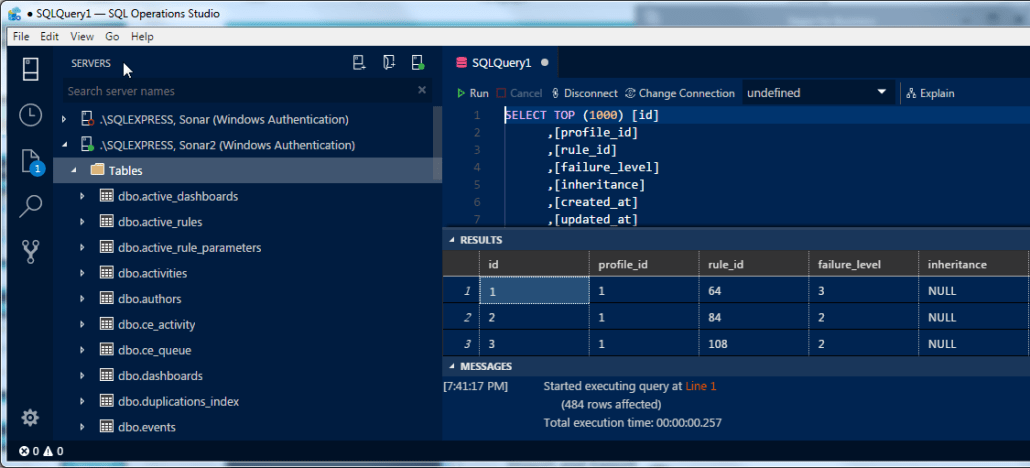
Task: Click the Line 1 link in messages
Action: point(700,385)
